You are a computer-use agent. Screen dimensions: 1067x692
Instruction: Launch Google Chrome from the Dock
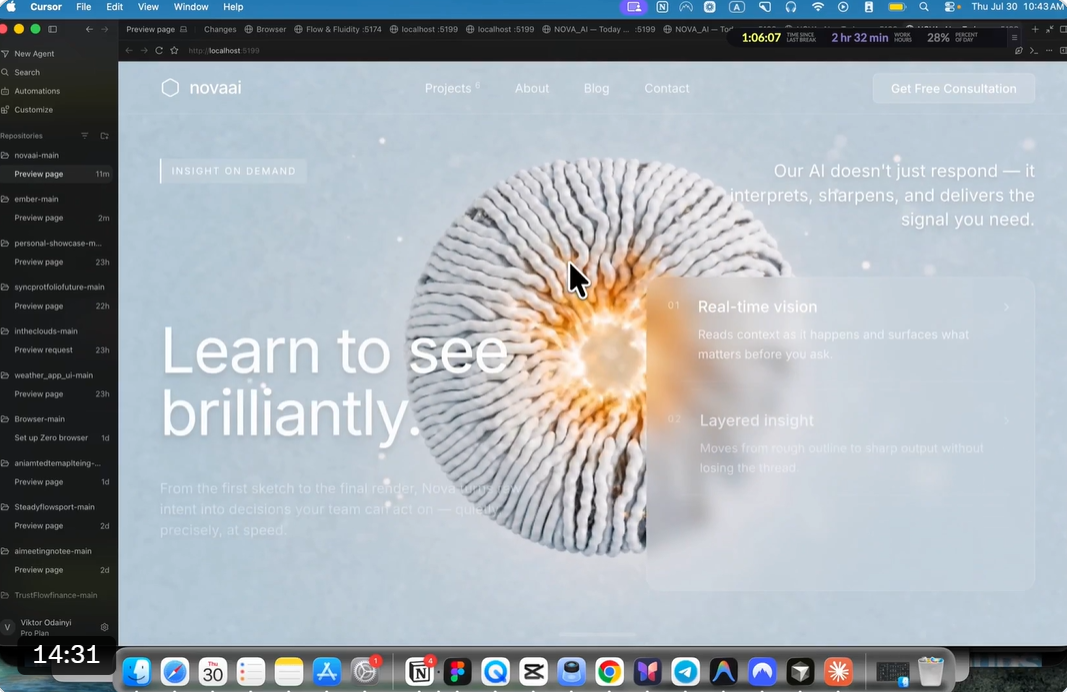pos(609,672)
